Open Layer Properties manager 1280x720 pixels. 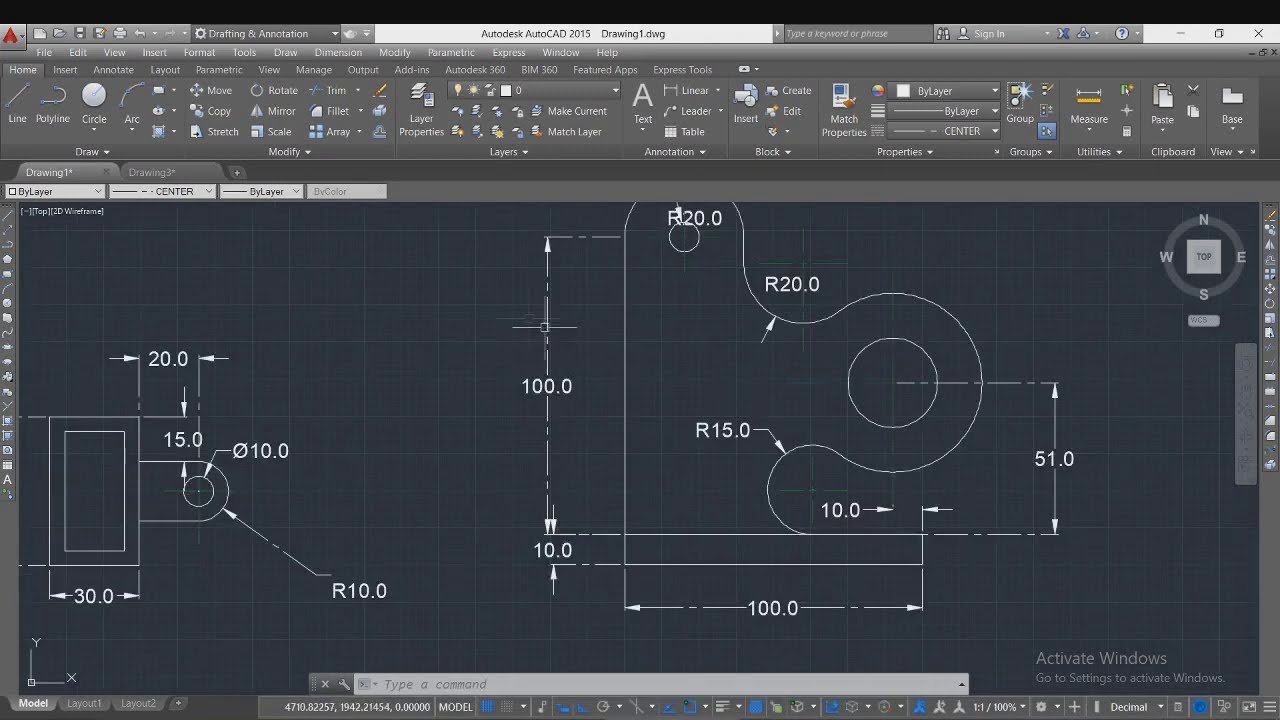[x=421, y=110]
